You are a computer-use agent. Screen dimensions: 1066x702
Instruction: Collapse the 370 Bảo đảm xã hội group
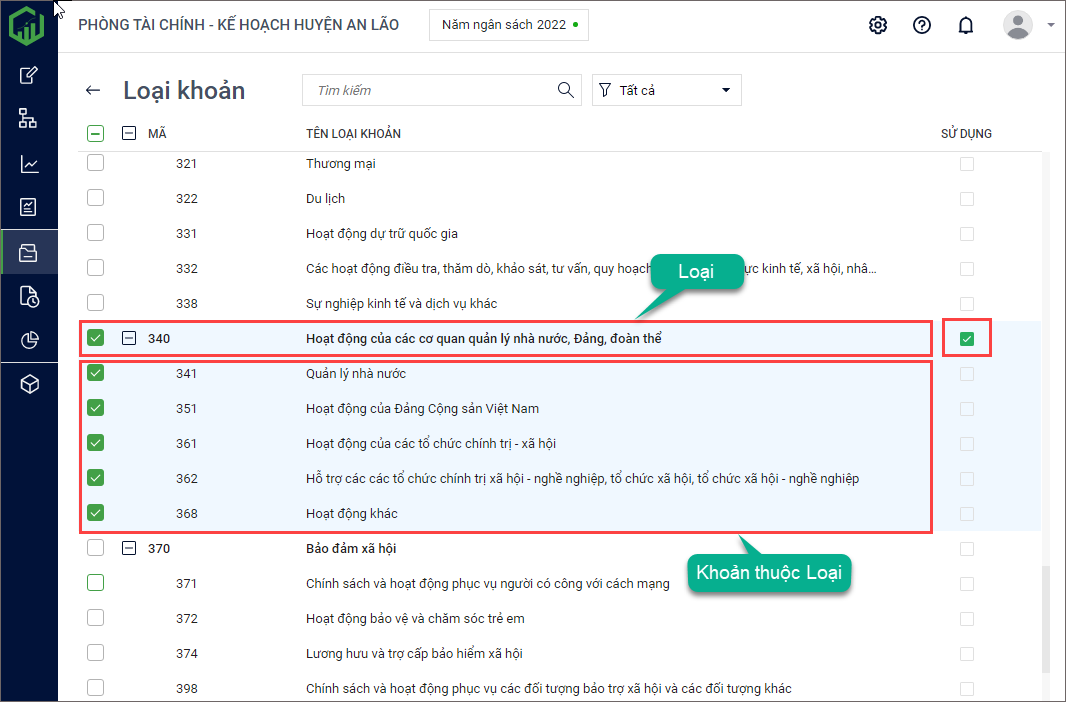pyautogui.click(x=129, y=548)
